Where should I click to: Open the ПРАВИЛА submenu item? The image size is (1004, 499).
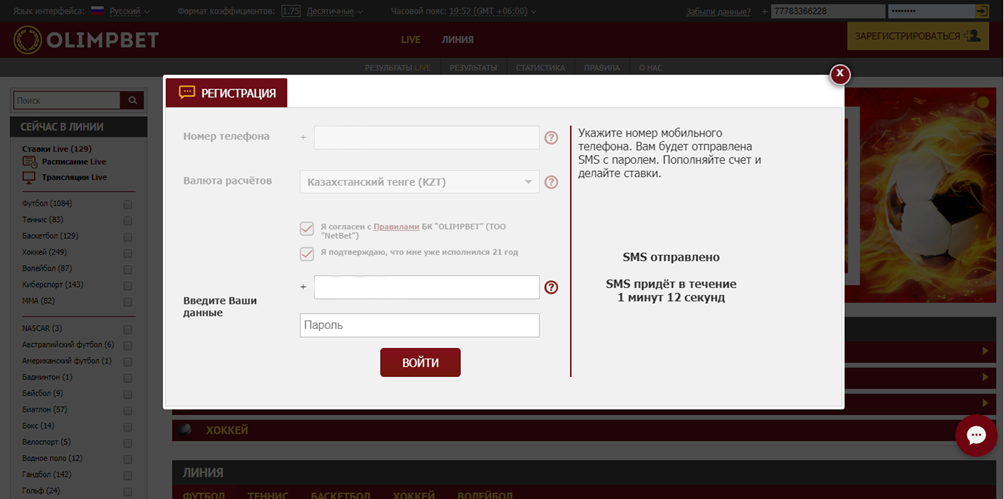(x=602, y=67)
